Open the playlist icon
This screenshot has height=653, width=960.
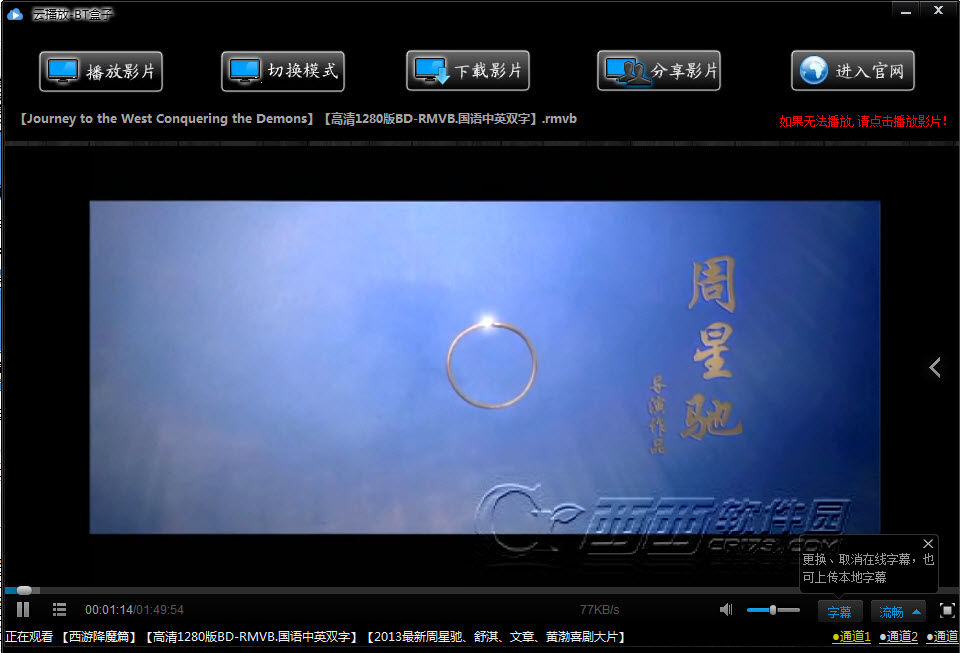click(59, 610)
